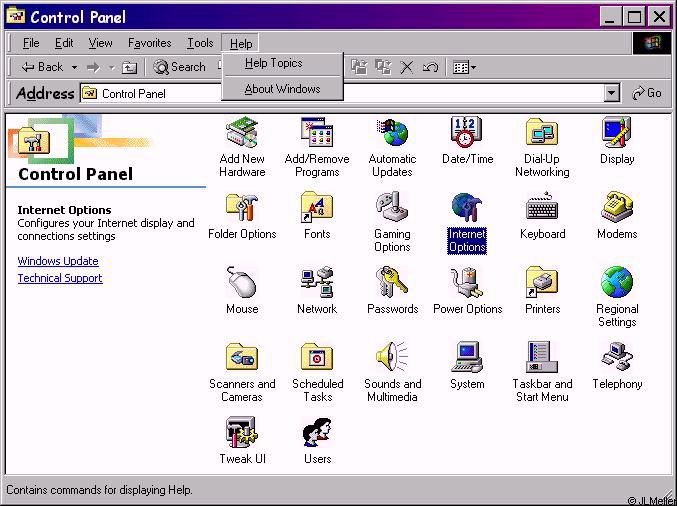
Task: Open the Fonts folder icon
Action: click(317, 208)
